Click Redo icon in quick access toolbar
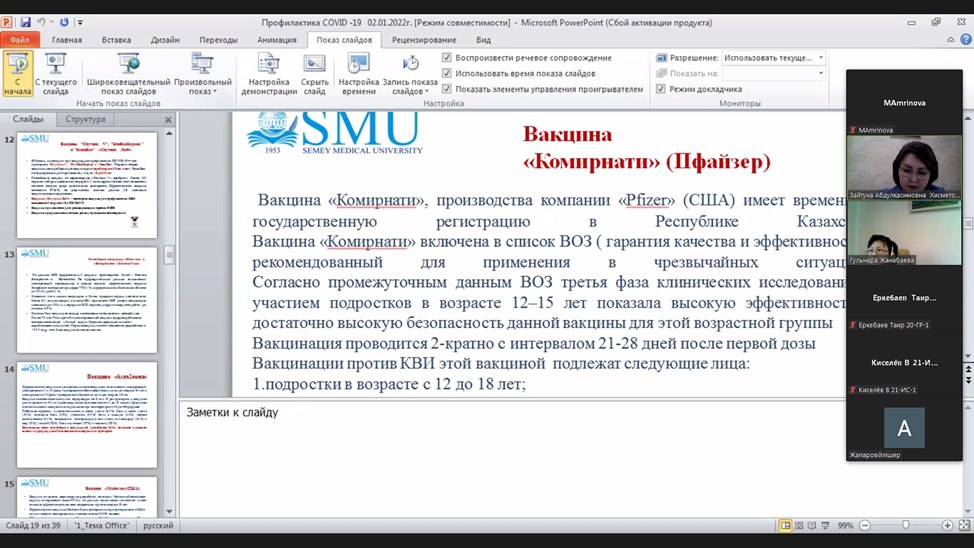This screenshot has width=974, height=548. coord(64,22)
